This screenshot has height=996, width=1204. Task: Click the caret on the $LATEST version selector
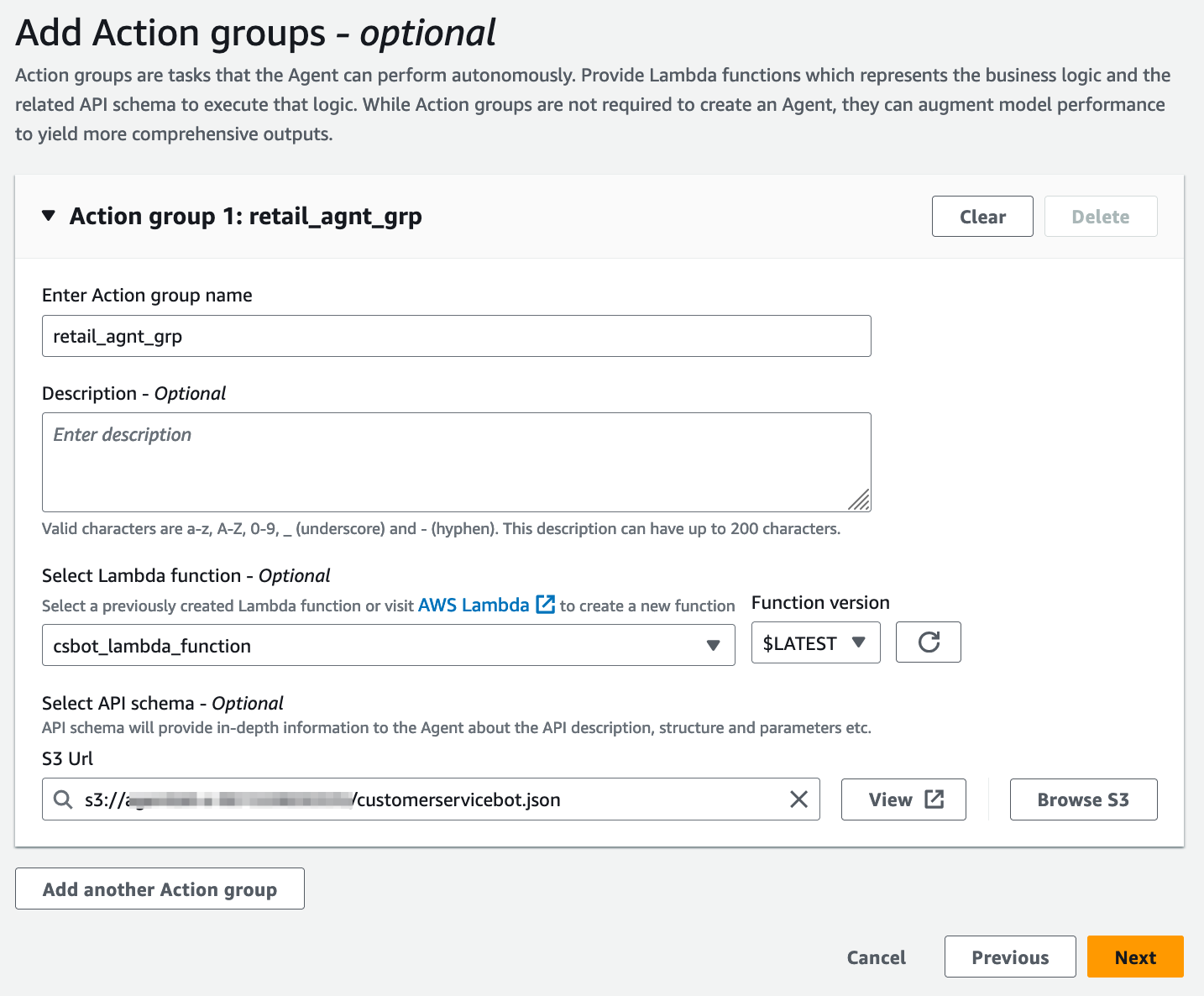(859, 642)
